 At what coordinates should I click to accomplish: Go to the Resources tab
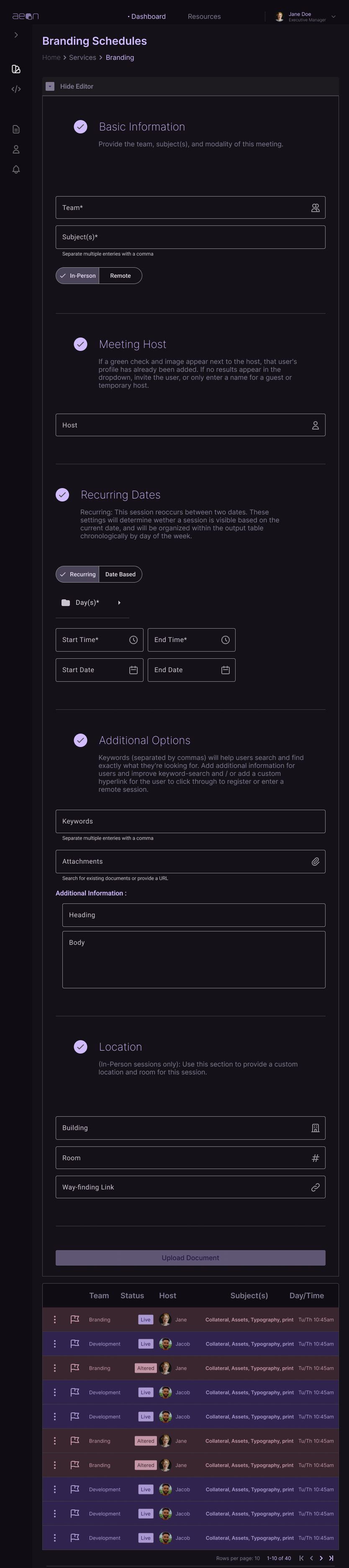pos(204,16)
